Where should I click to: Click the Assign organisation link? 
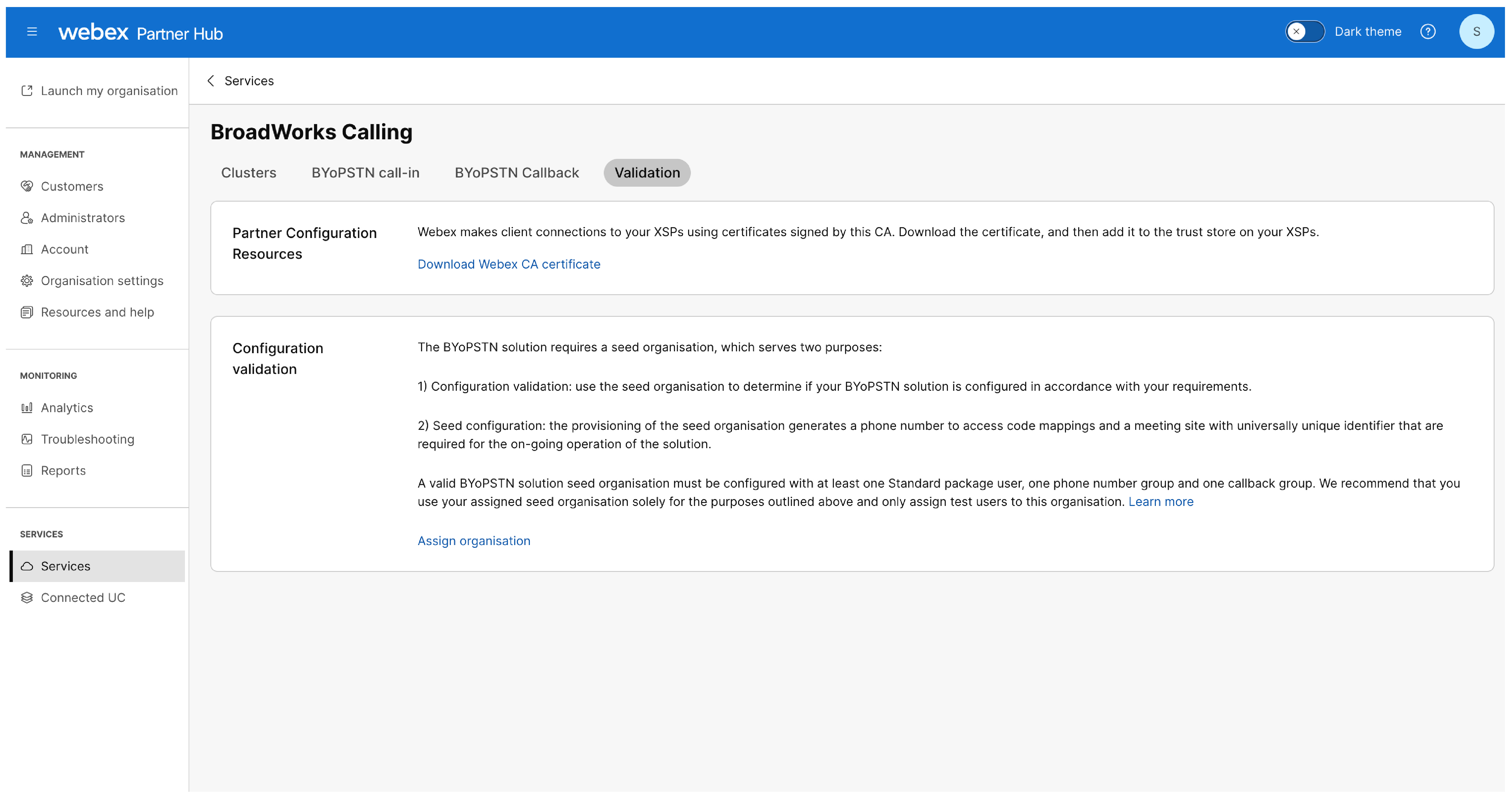coord(474,541)
